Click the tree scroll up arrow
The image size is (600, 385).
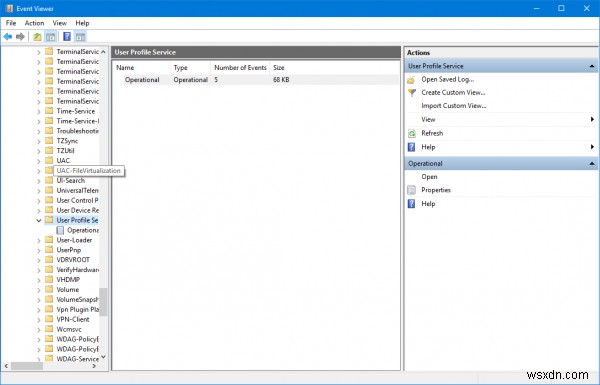103,52
